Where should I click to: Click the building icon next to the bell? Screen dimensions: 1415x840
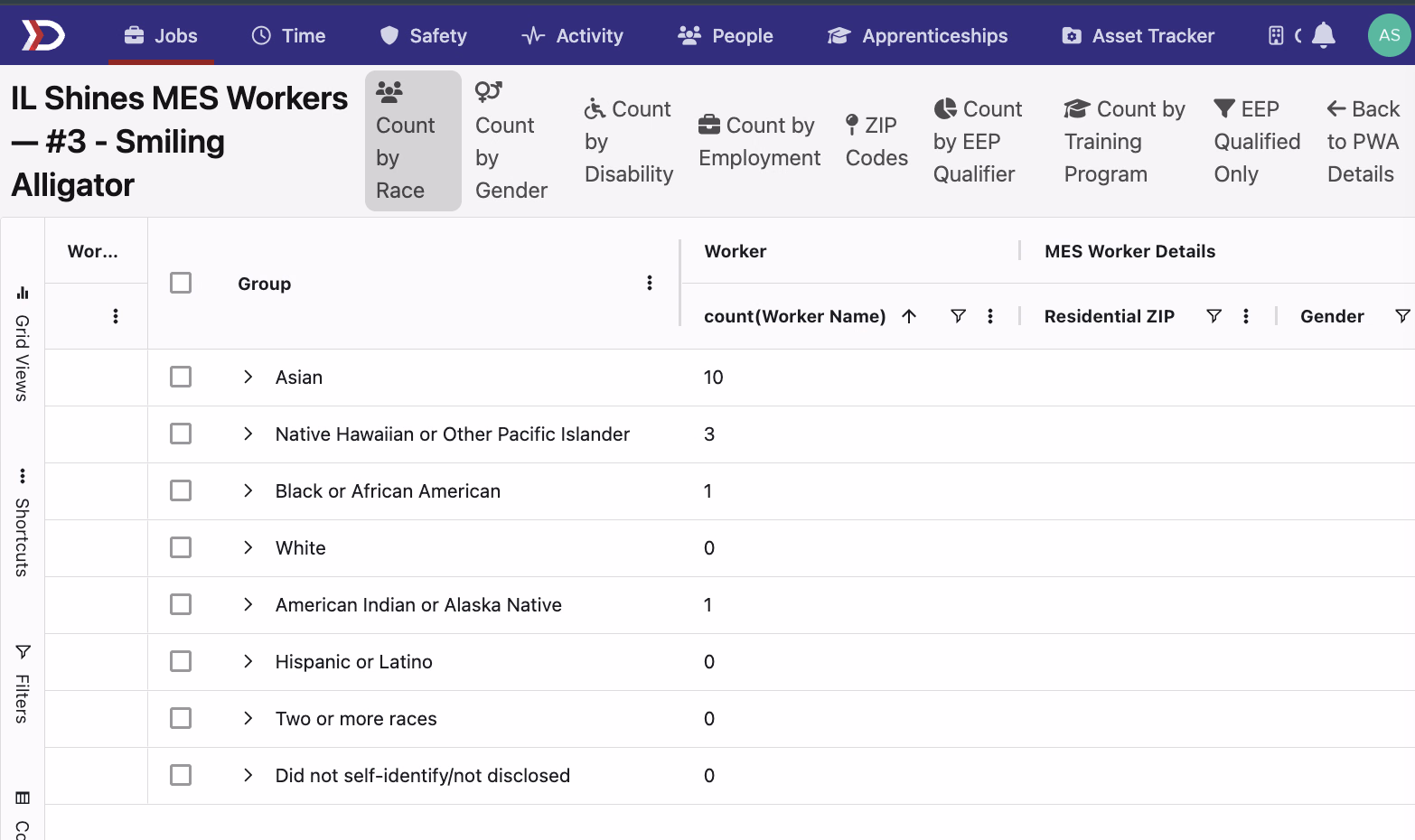[1276, 35]
